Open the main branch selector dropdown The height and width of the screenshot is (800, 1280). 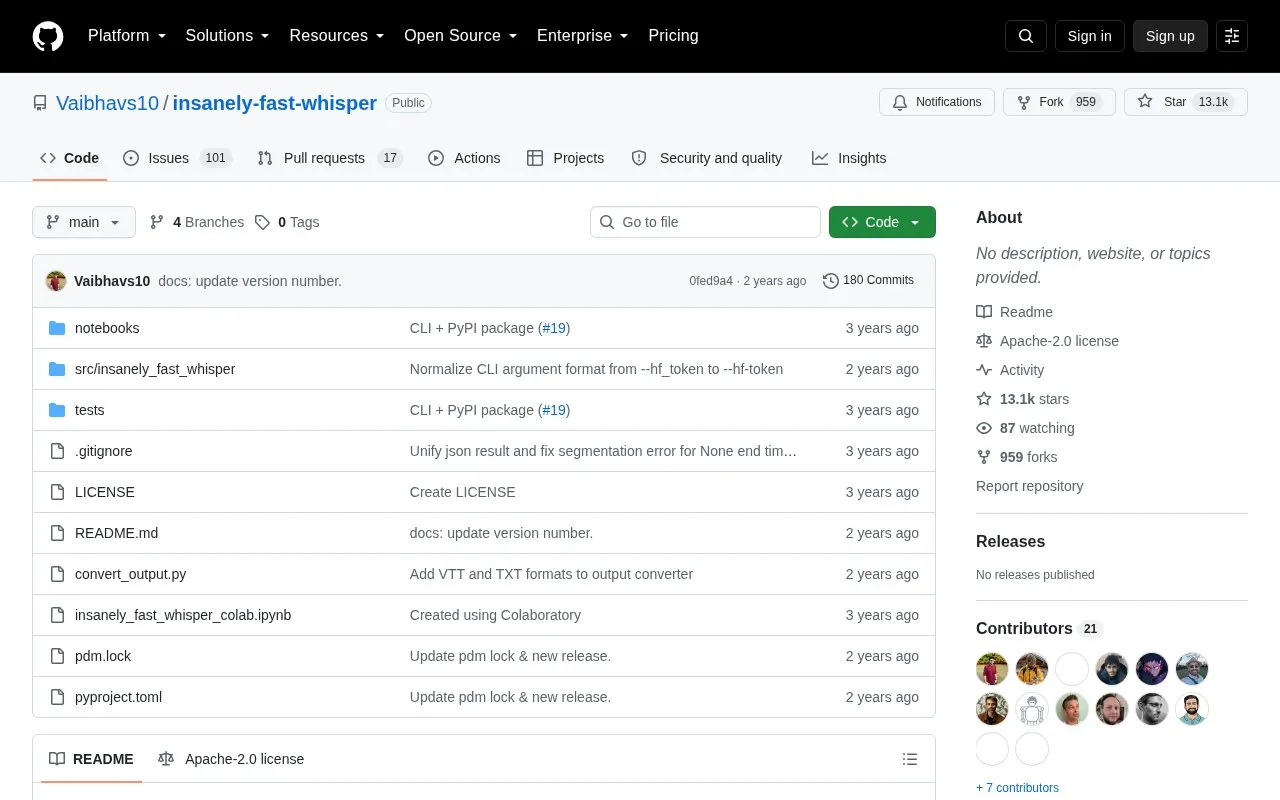pos(84,222)
